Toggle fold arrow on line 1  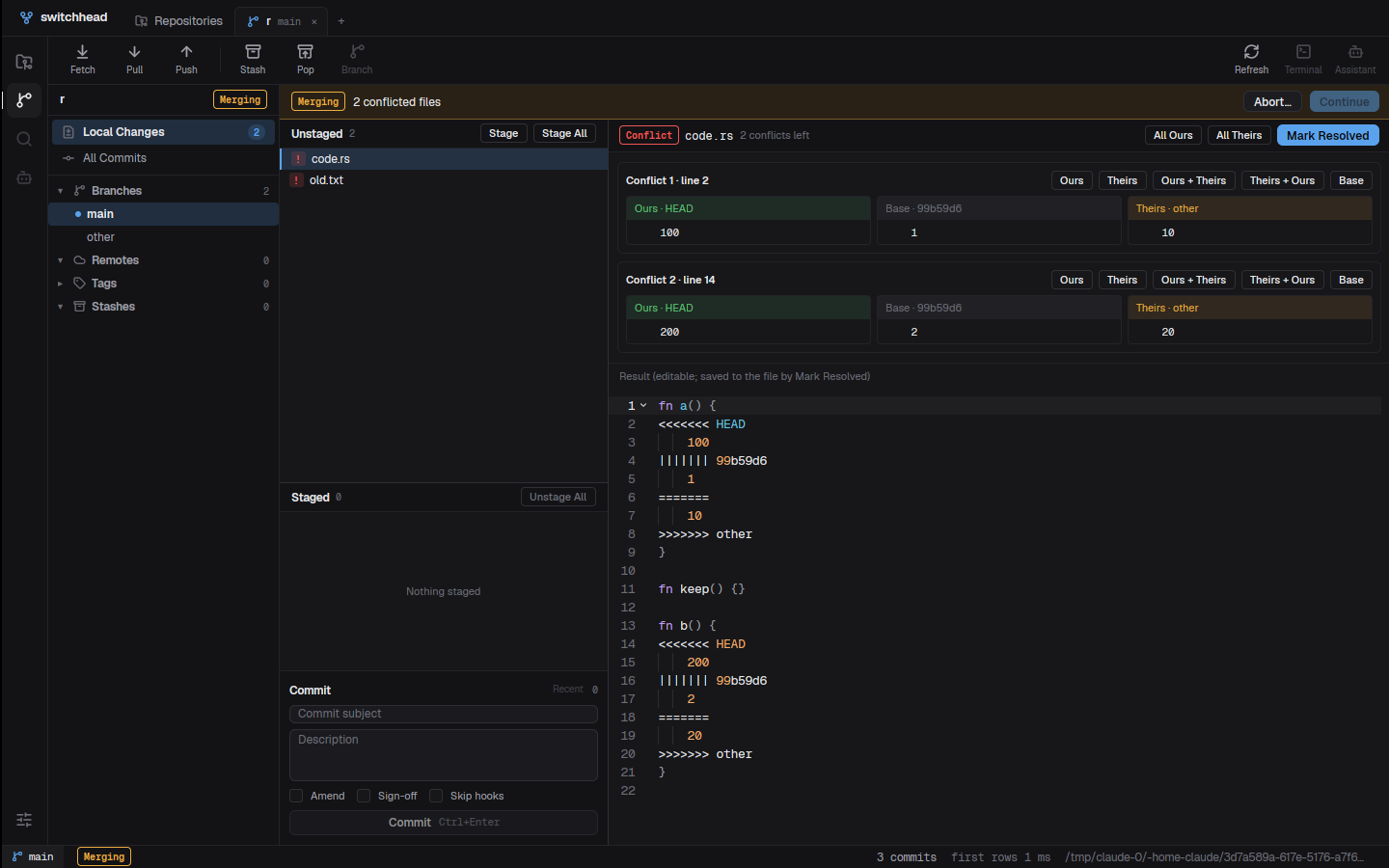click(643, 406)
